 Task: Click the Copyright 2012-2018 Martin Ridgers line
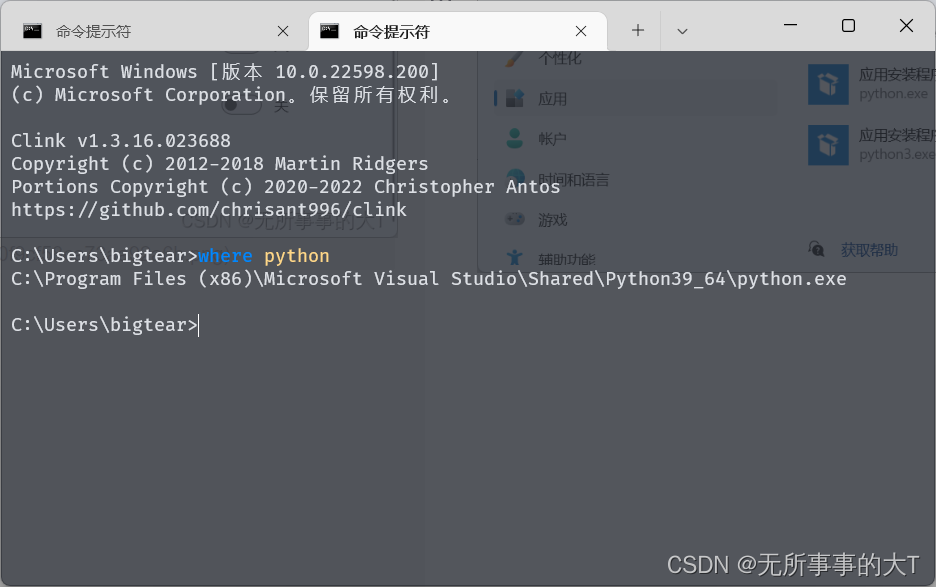click(220, 164)
